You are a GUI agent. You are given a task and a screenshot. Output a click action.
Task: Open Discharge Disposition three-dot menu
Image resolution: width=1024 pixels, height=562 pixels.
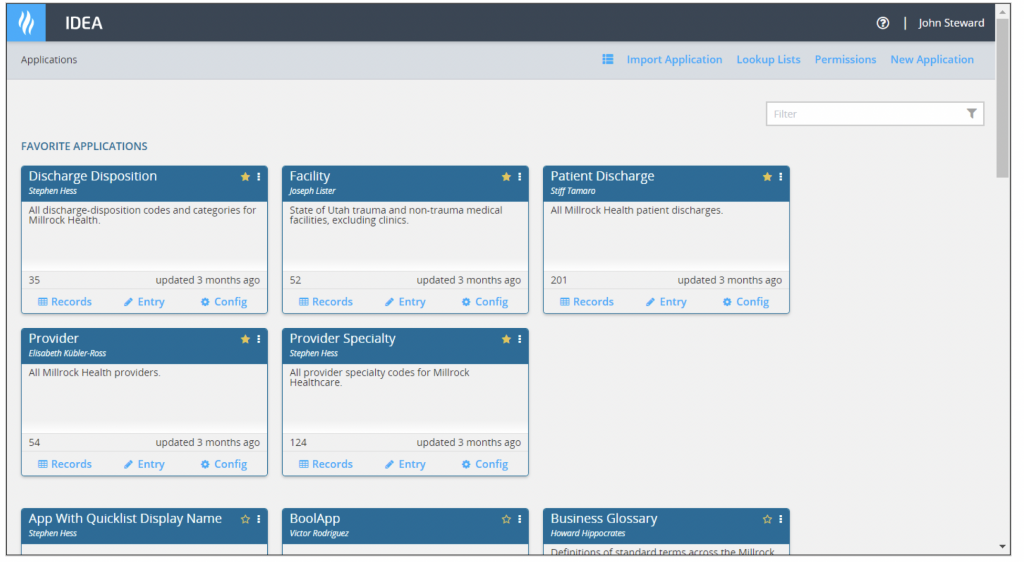coord(259,177)
